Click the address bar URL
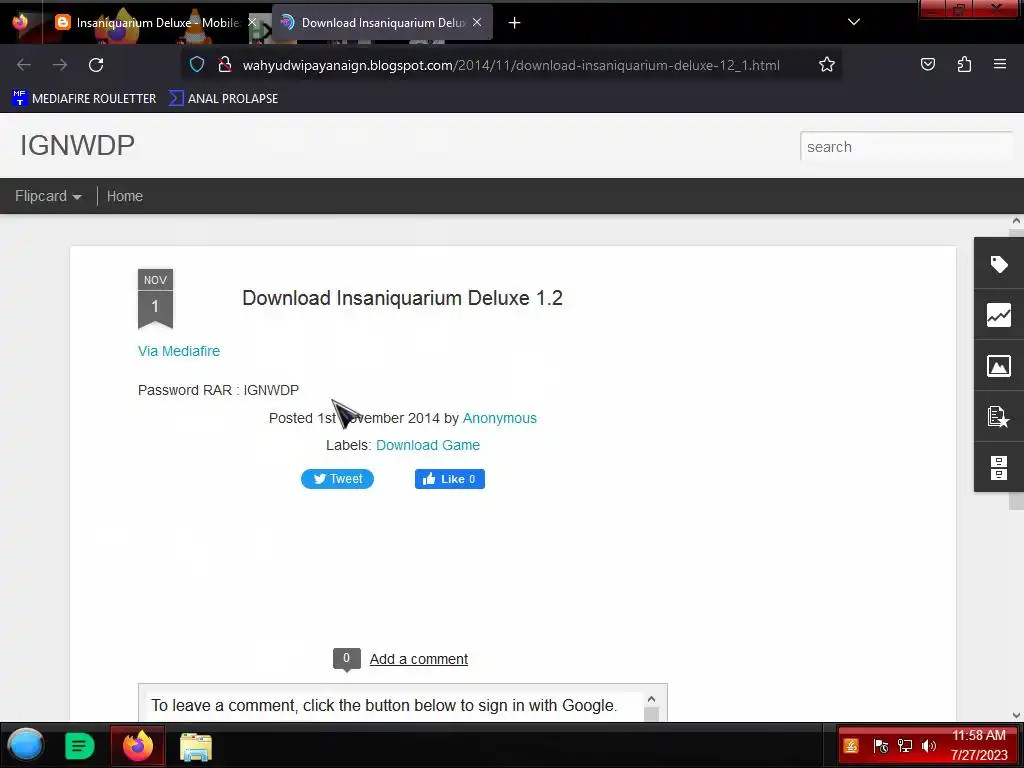1024x768 pixels. point(511,65)
